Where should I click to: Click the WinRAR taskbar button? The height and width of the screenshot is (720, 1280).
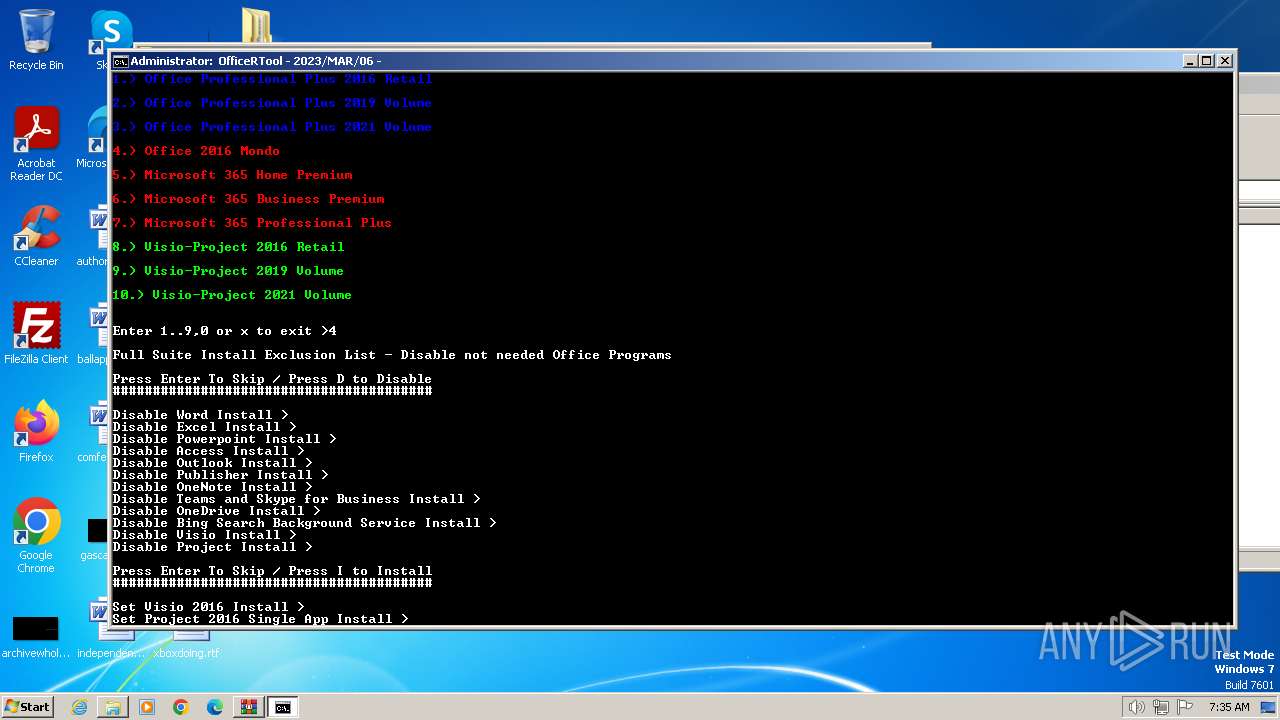[x=249, y=707]
